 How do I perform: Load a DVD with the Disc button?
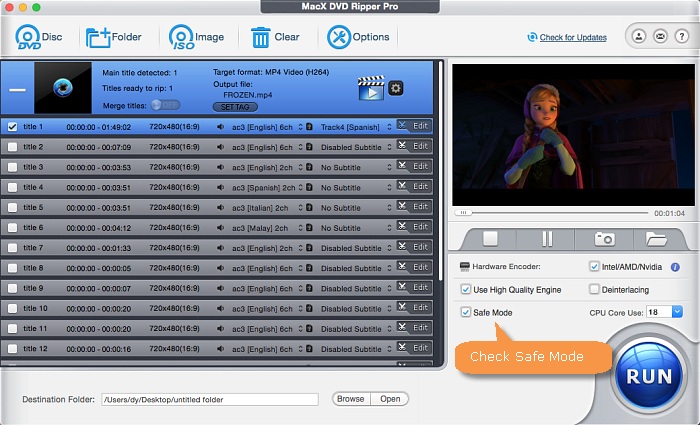(x=38, y=37)
